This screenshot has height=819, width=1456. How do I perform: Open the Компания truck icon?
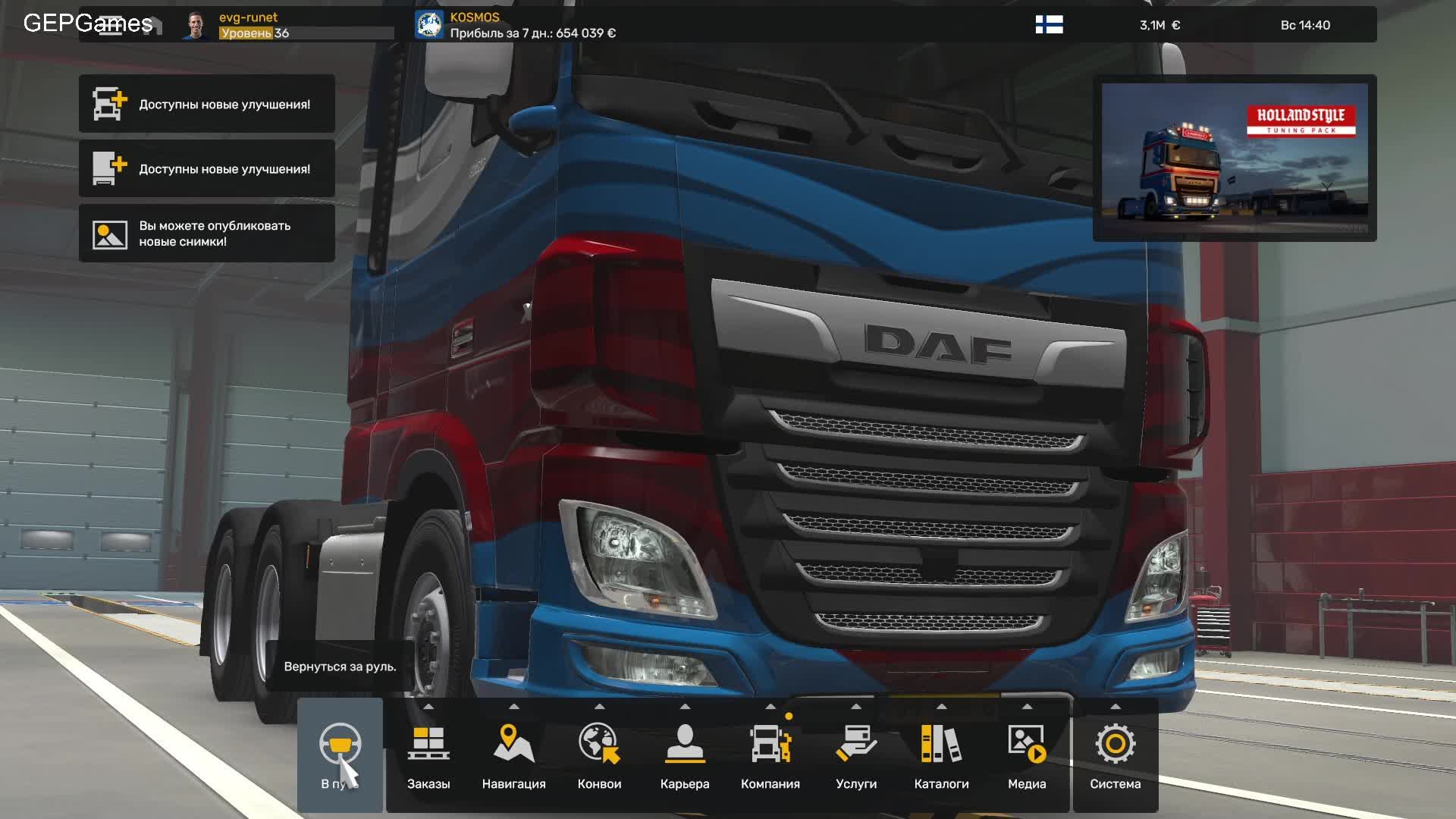click(770, 744)
